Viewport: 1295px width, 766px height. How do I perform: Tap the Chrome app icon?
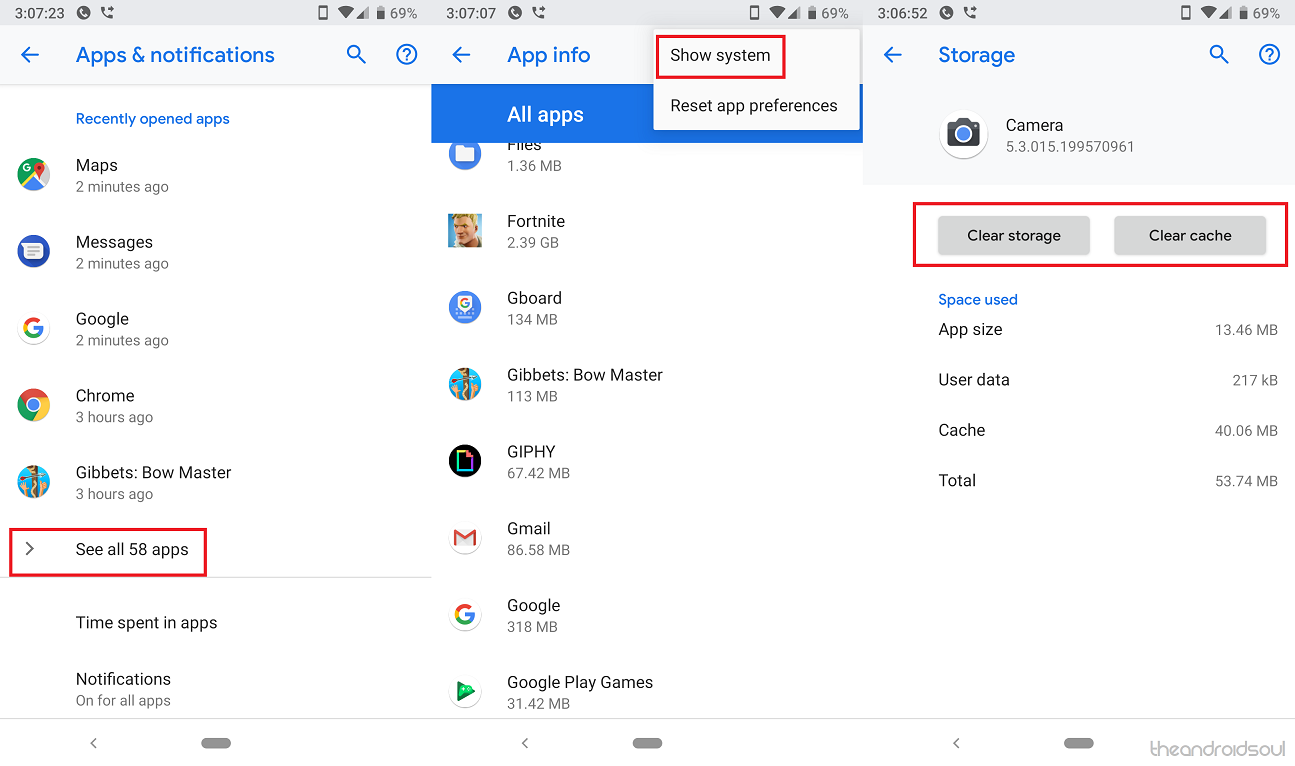(x=34, y=405)
